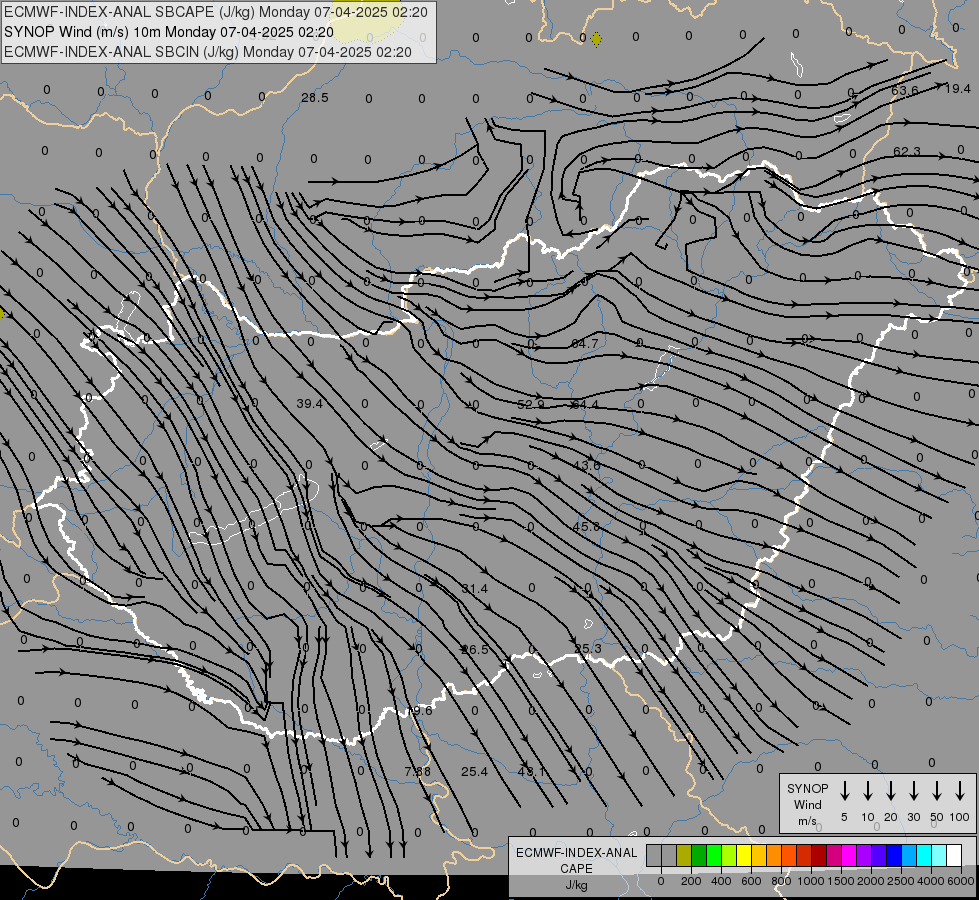Click the 28.5 value on the map
Screen dimensions: 979x900
point(315,97)
